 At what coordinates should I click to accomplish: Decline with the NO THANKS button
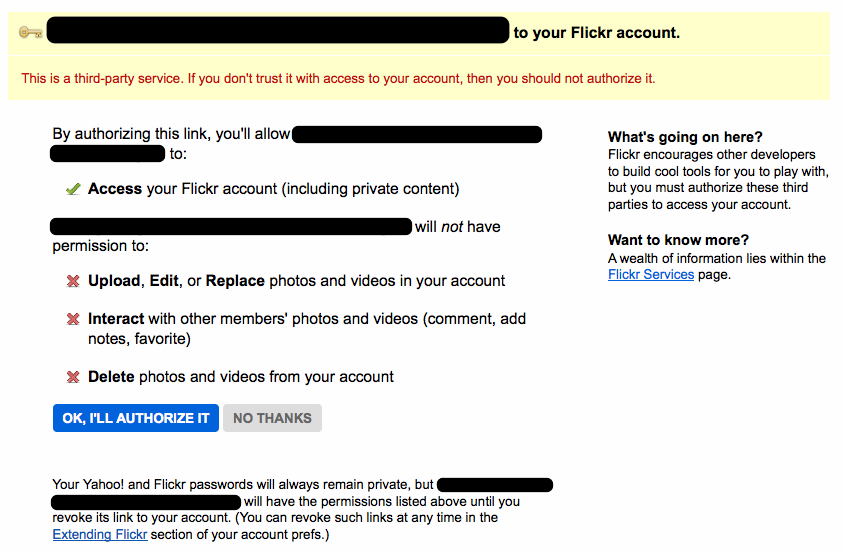click(272, 418)
